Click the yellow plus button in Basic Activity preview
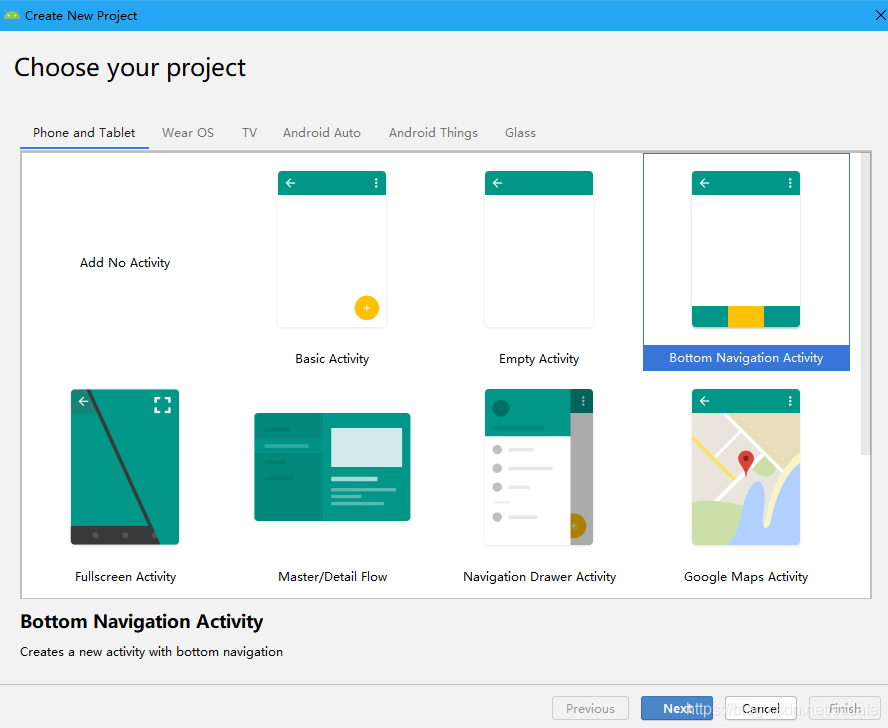The height and width of the screenshot is (728, 888). [366, 308]
